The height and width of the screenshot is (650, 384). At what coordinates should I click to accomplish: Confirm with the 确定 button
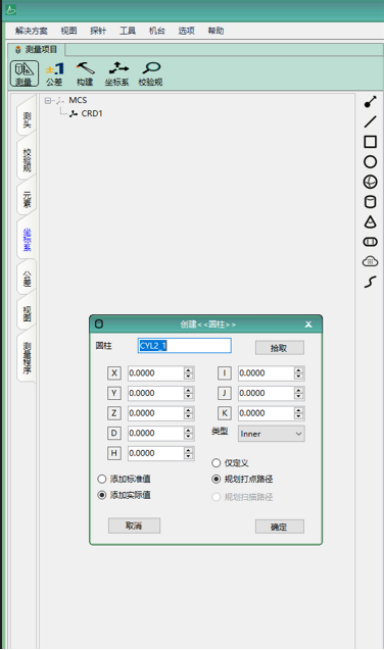point(279,526)
